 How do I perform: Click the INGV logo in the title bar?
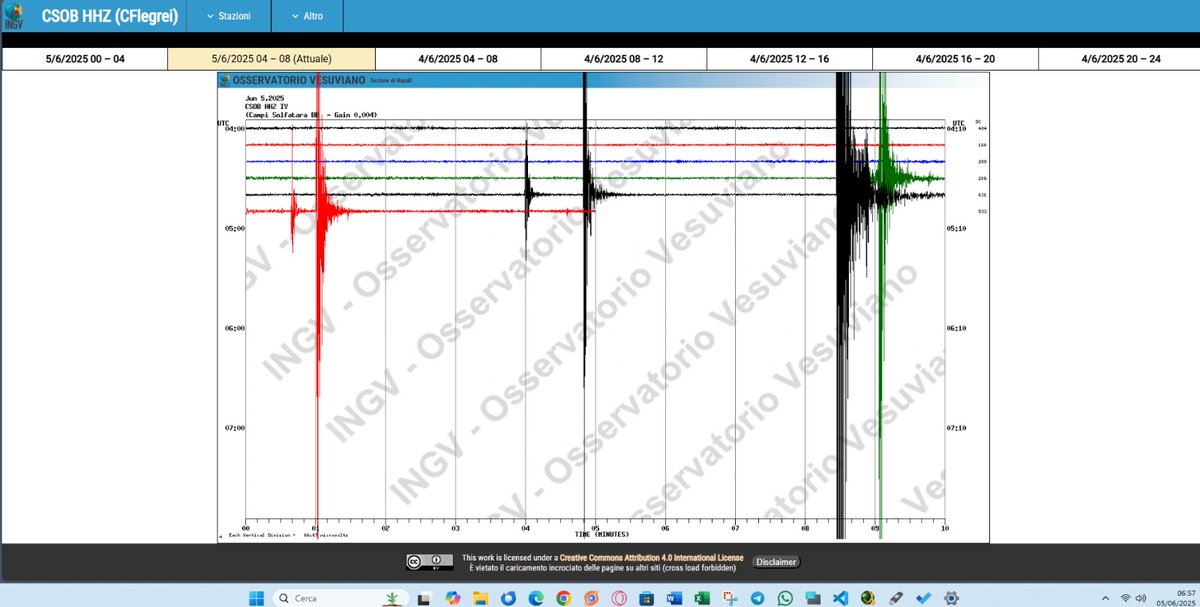[x=14, y=16]
